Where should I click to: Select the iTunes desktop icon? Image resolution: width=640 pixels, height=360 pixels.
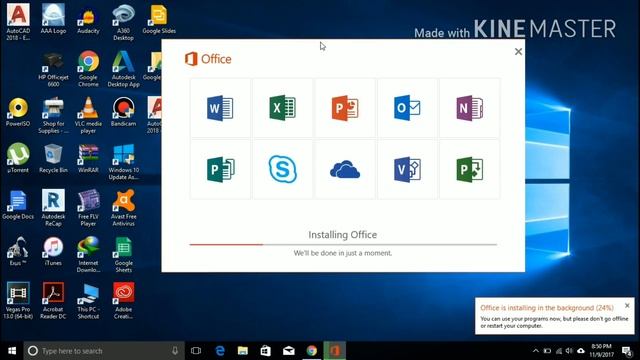pyautogui.click(x=53, y=251)
